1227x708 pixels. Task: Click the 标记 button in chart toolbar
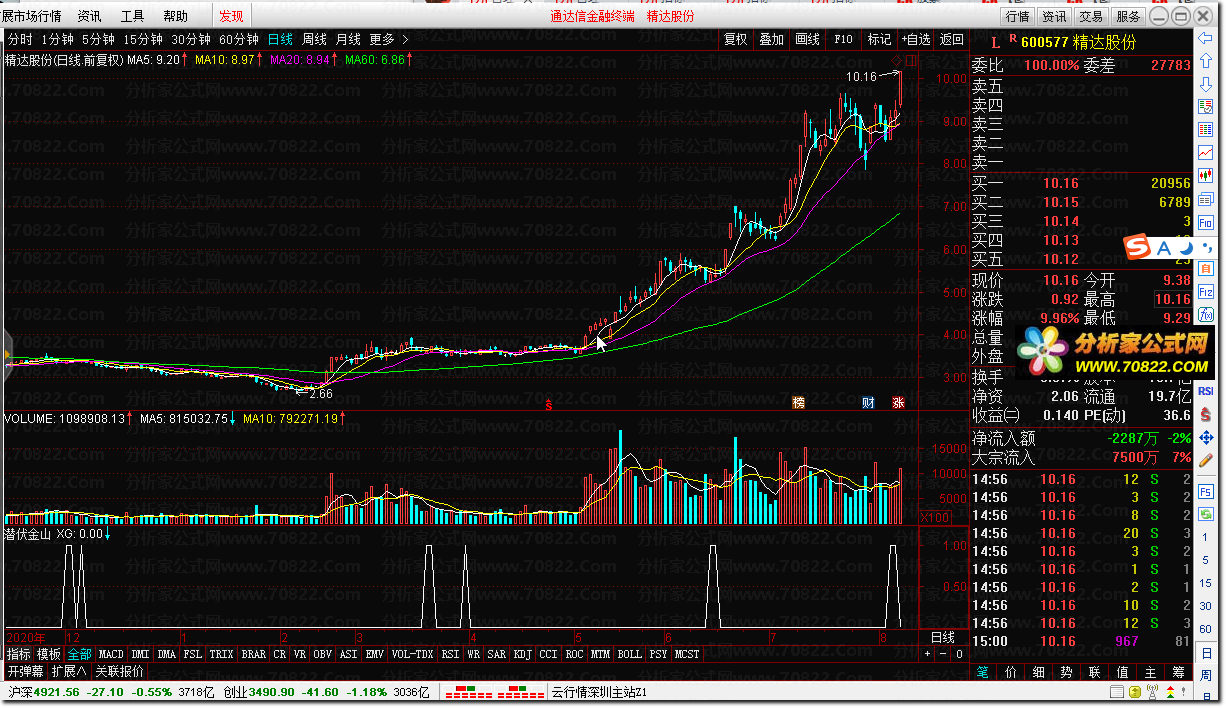coord(879,39)
